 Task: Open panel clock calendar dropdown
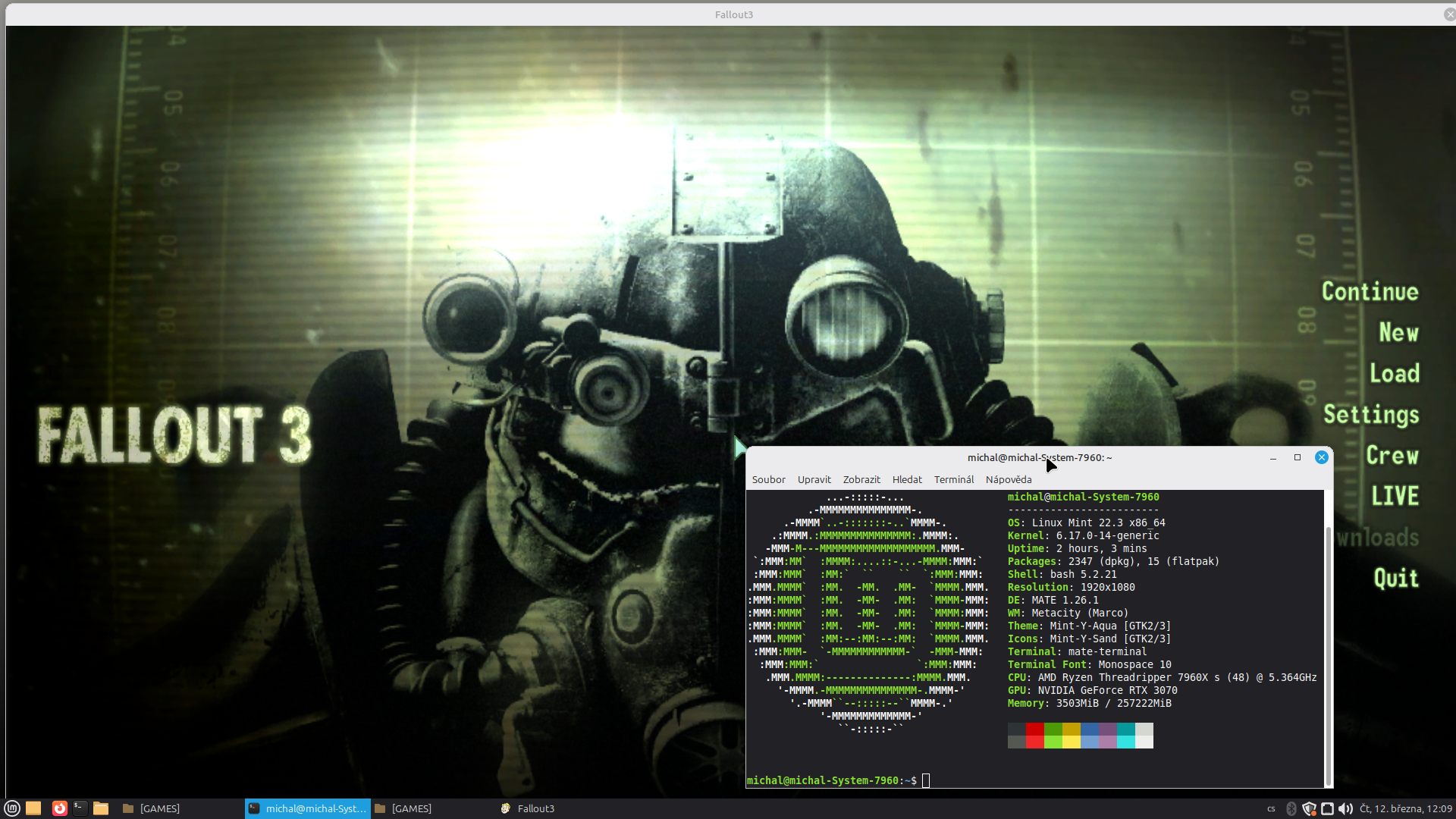[x=1405, y=808]
